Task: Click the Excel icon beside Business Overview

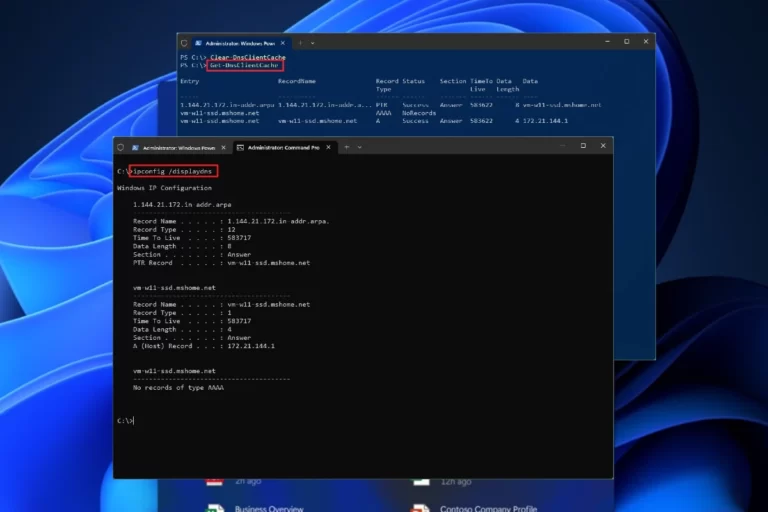Action: coord(215,508)
